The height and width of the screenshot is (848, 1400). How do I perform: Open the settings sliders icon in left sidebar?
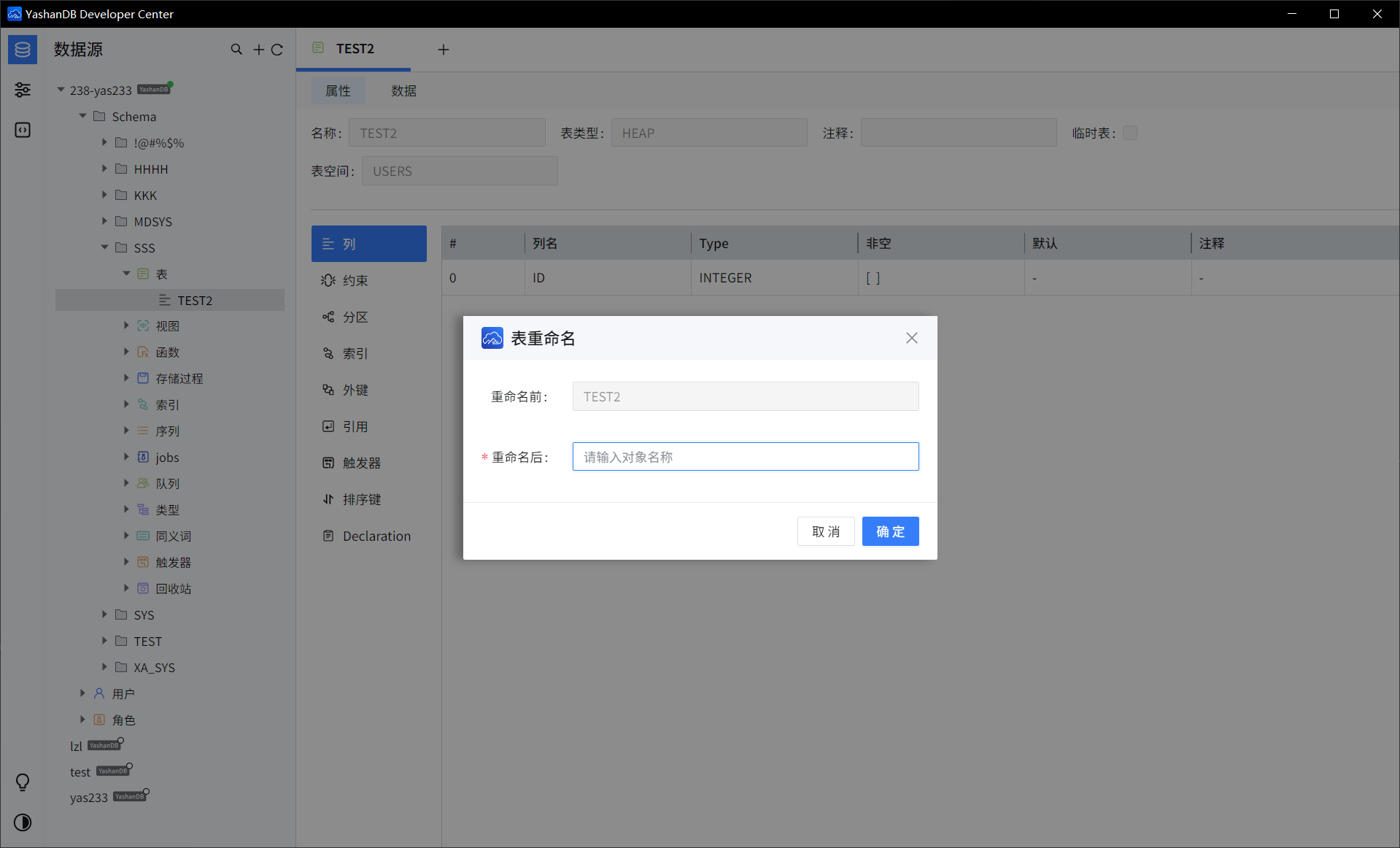23,90
